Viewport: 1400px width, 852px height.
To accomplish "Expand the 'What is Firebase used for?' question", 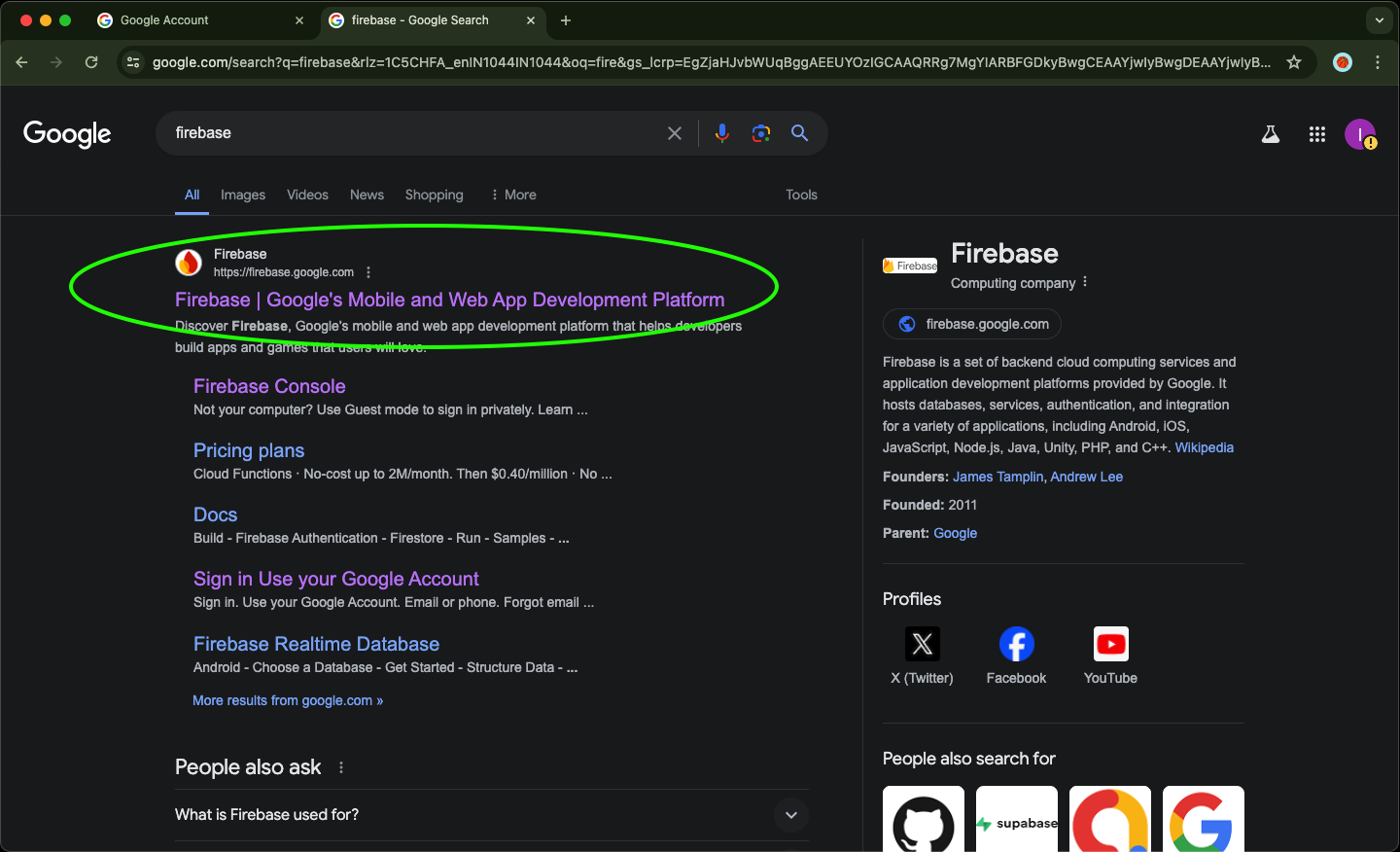I will (790, 814).
